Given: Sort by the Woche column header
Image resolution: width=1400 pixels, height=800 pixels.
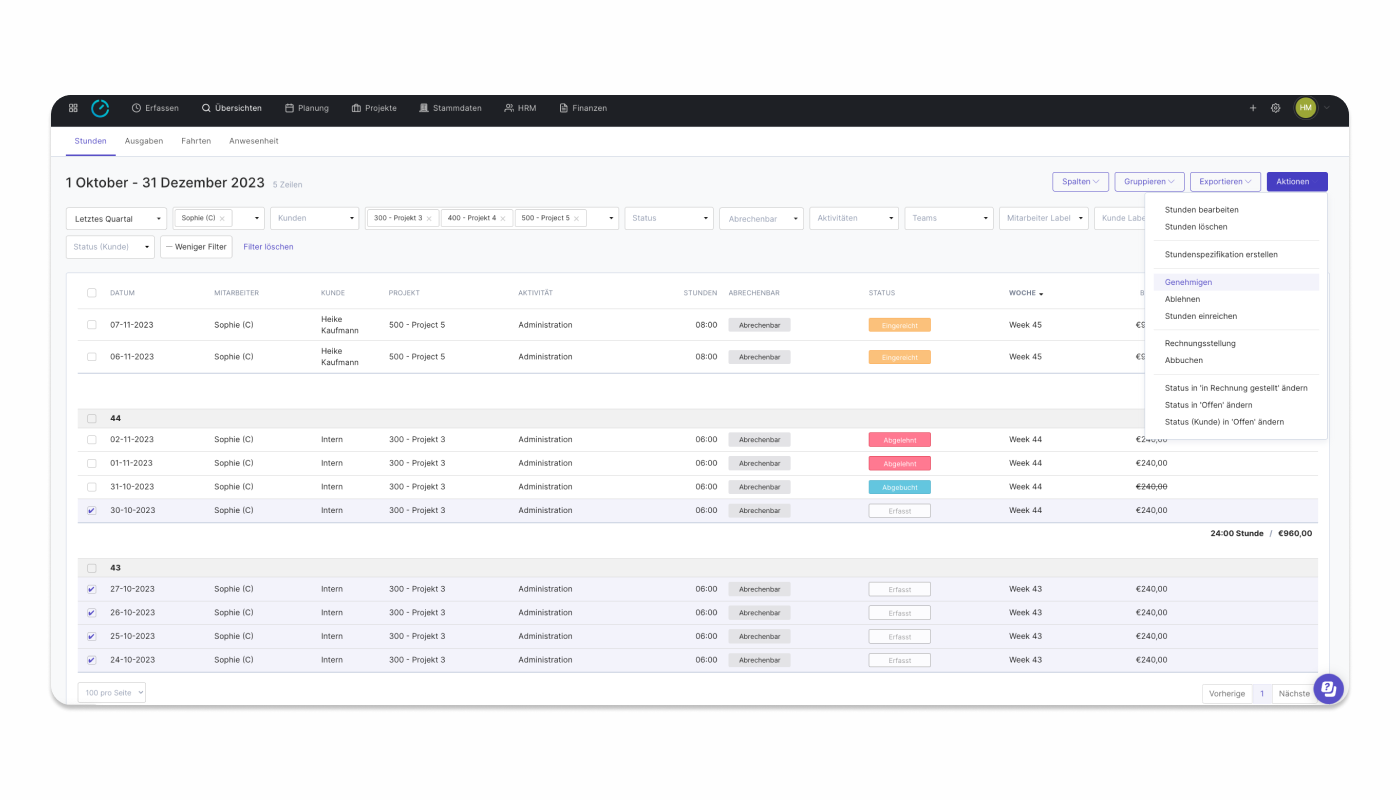Looking at the screenshot, I should [x=1025, y=293].
